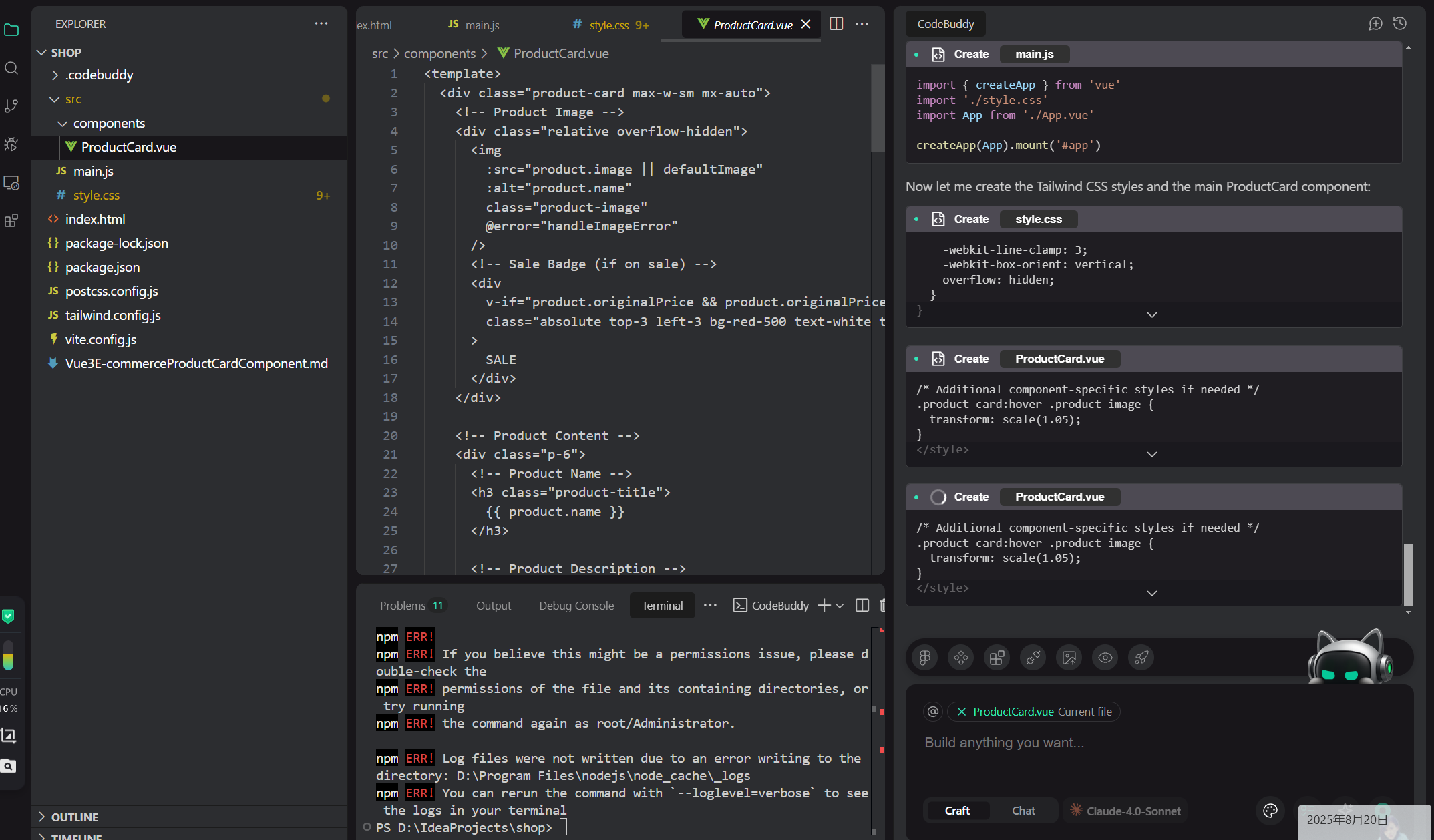Switch to Craft mode
This screenshot has height=840, width=1434.
click(x=957, y=811)
